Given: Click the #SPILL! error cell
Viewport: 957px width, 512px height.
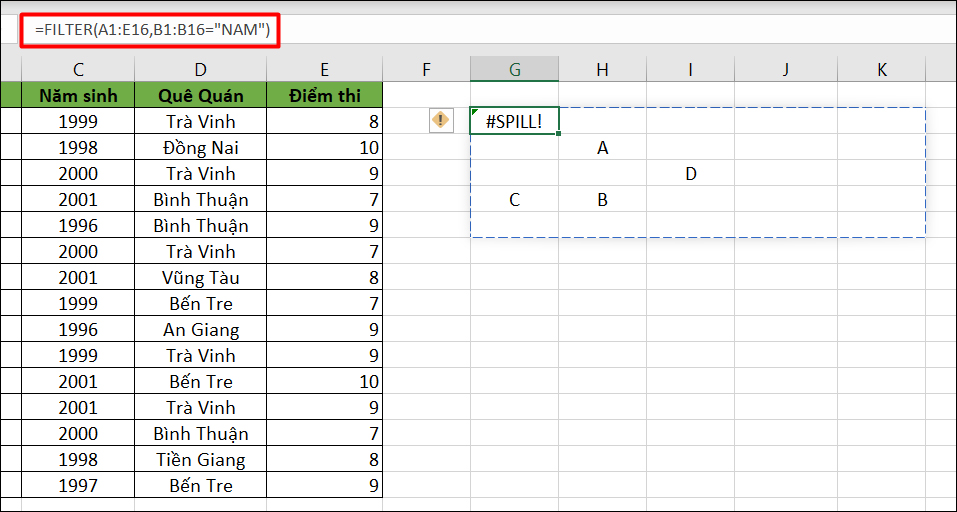Looking at the screenshot, I should point(515,121).
